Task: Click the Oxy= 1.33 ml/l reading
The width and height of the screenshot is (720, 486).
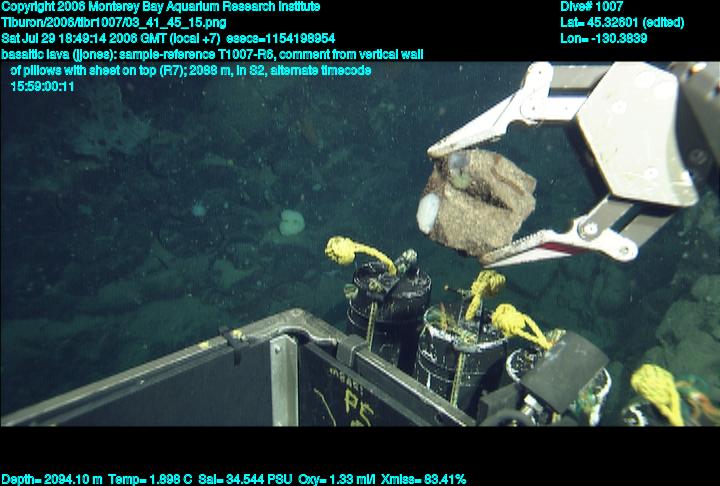Action: click(337, 480)
